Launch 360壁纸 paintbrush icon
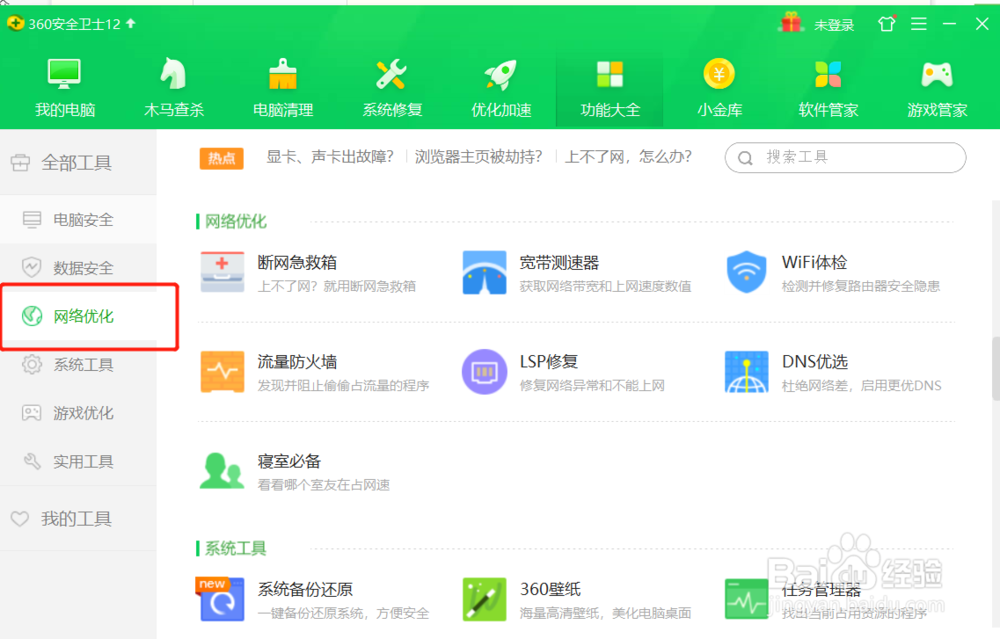Image resolution: width=1000 pixels, height=639 pixels. point(484,599)
